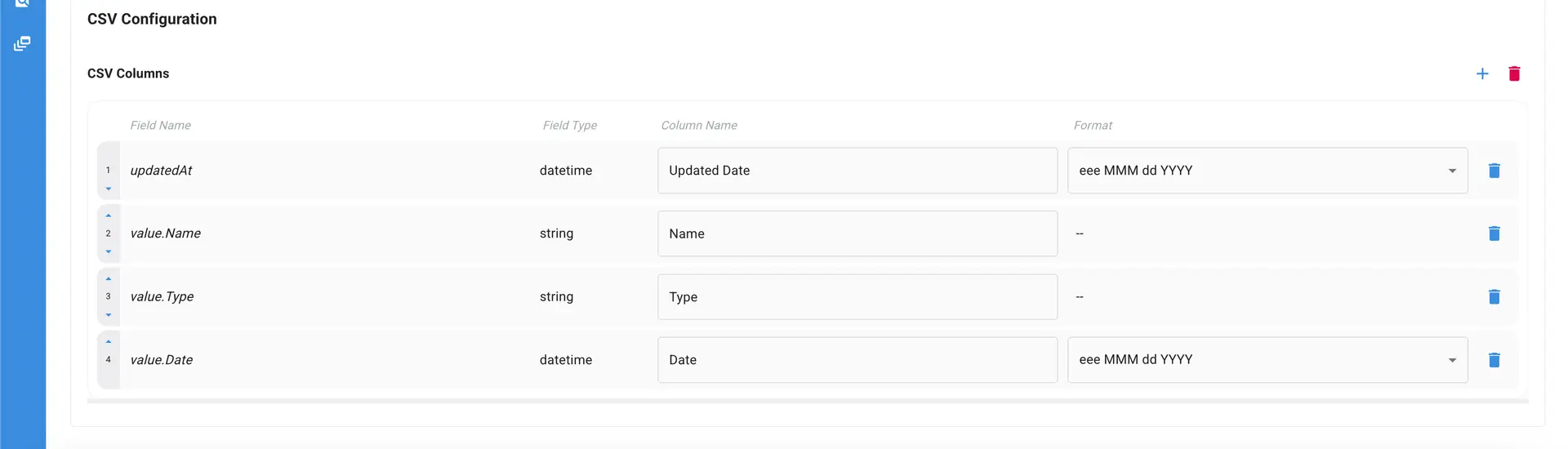Click the CSV Configuration heading
Viewport: 1568px width, 449px height.
point(152,19)
